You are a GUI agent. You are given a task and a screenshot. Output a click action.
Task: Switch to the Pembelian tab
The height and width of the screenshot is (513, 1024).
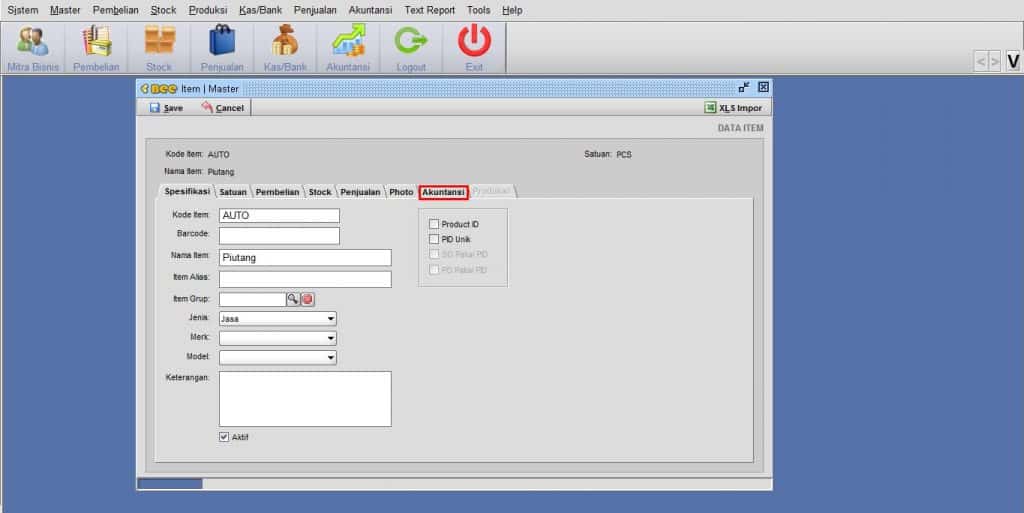[x=278, y=192]
